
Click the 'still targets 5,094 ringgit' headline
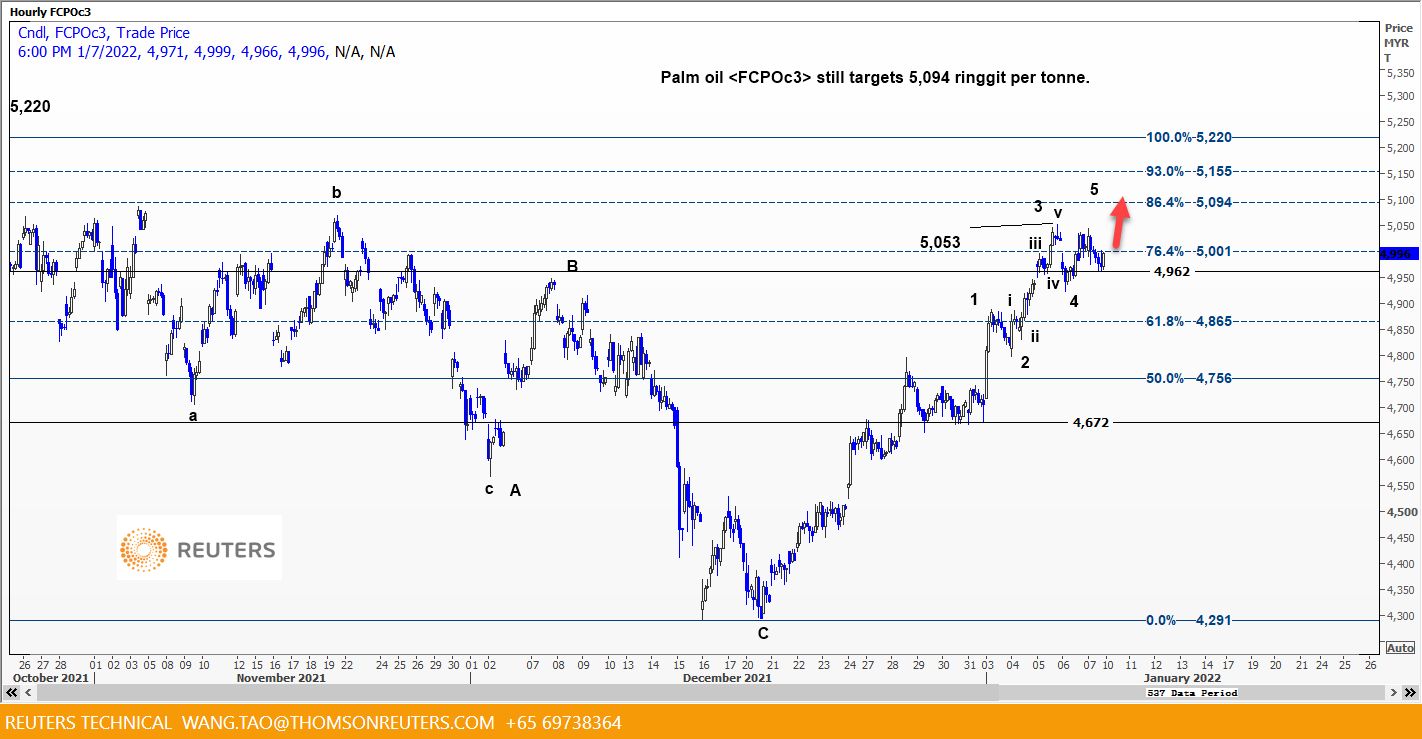coord(875,77)
